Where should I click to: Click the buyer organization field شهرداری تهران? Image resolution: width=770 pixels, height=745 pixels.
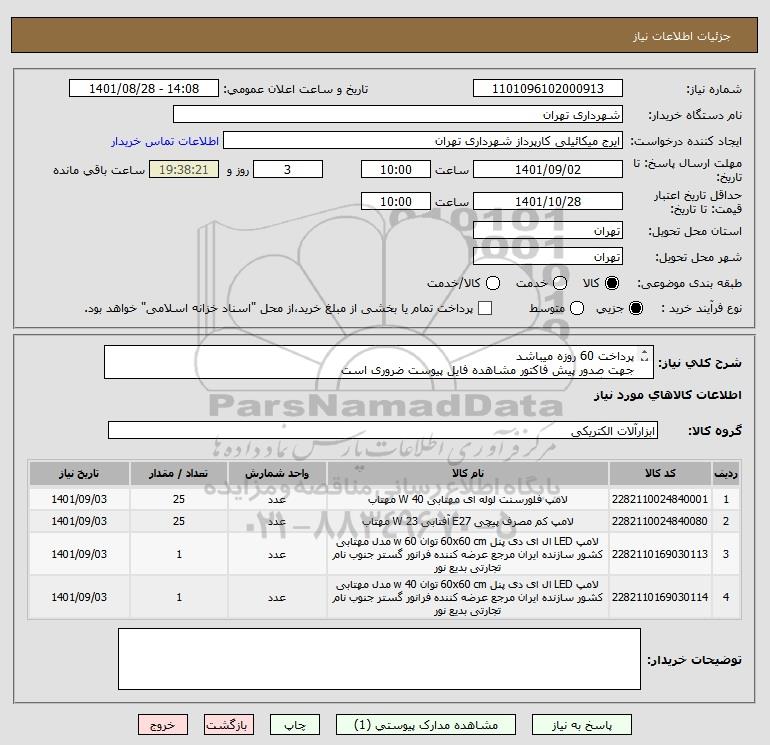click(x=398, y=114)
